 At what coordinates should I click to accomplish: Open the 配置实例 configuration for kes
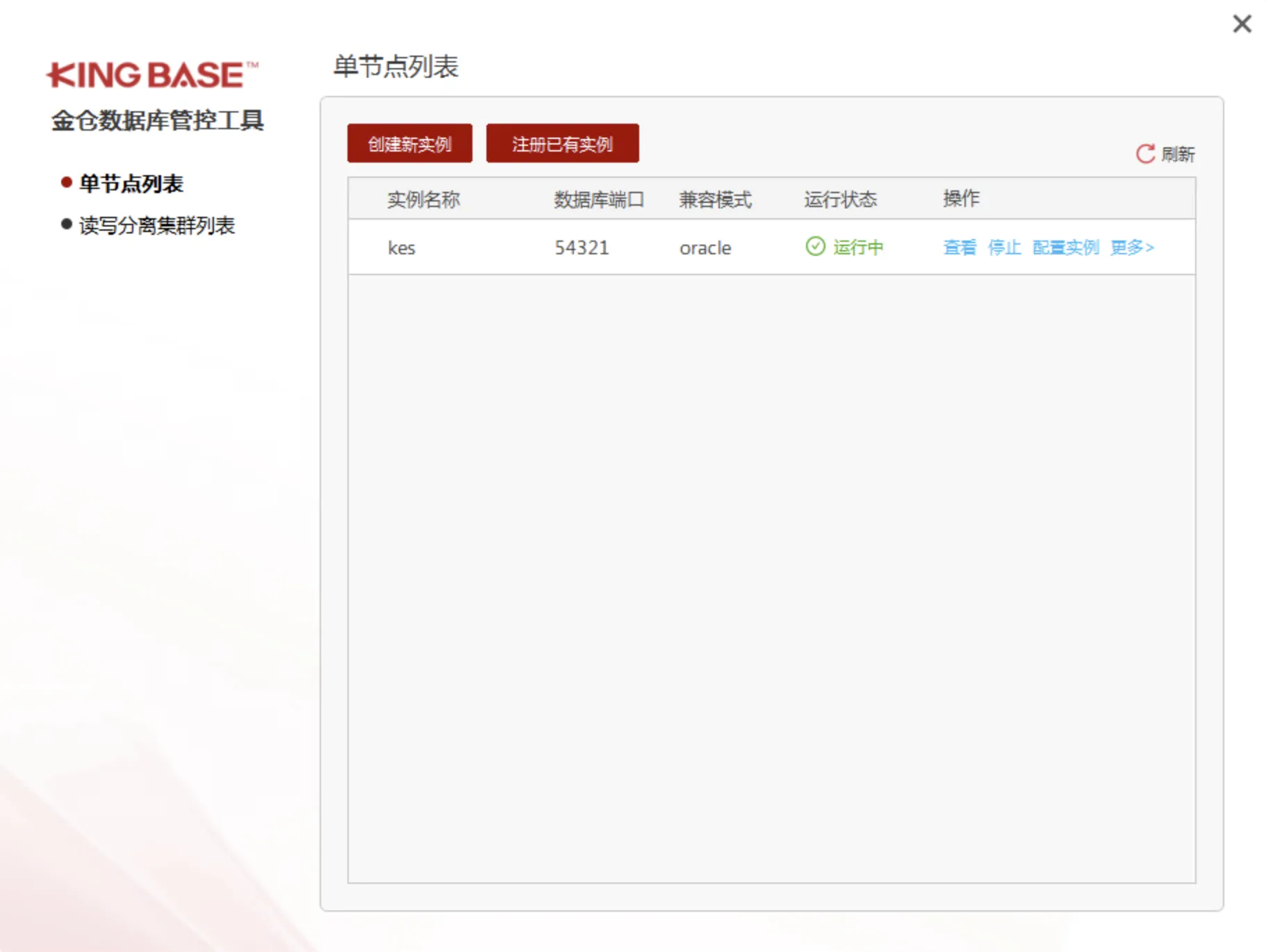point(1065,247)
